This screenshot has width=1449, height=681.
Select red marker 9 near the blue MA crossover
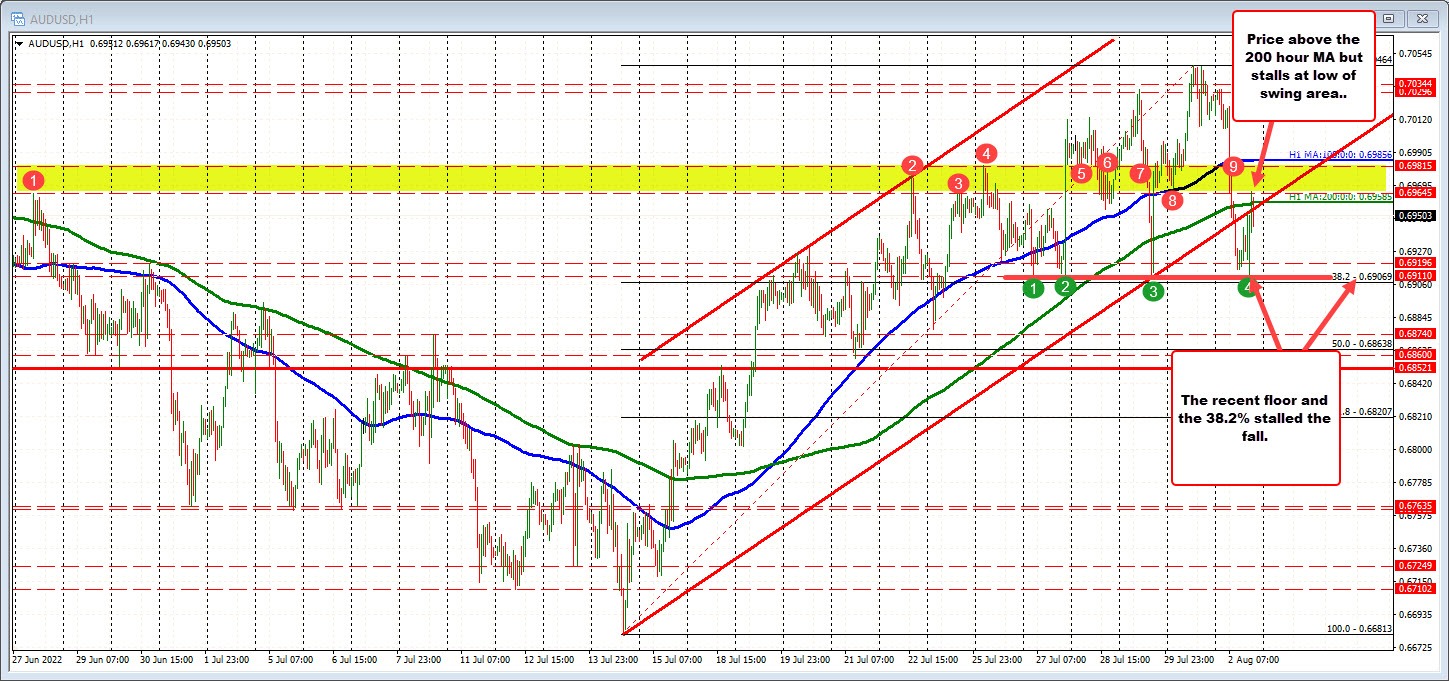pos(1233,166)
